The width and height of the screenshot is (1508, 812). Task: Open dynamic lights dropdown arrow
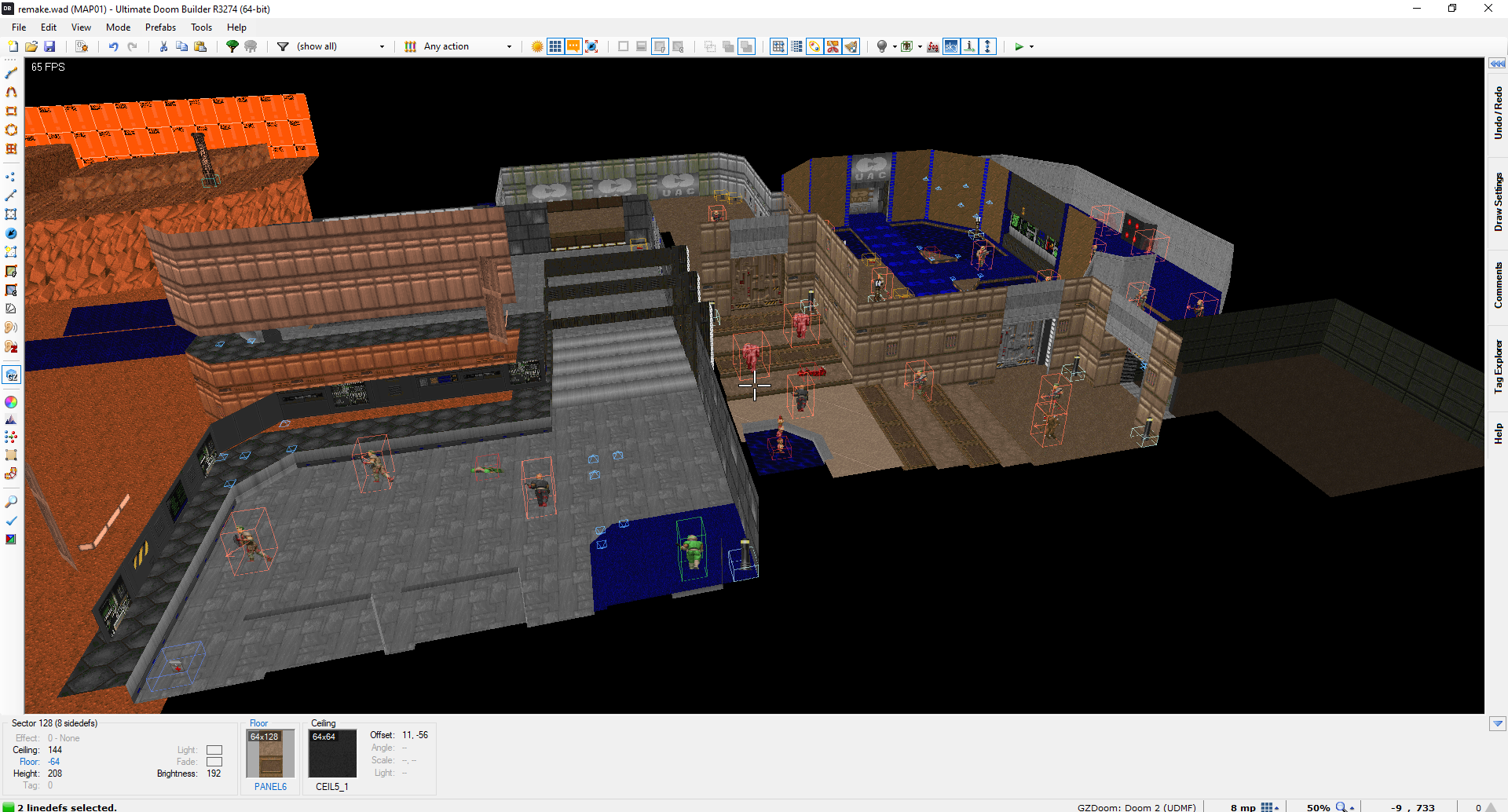(895, 46)
